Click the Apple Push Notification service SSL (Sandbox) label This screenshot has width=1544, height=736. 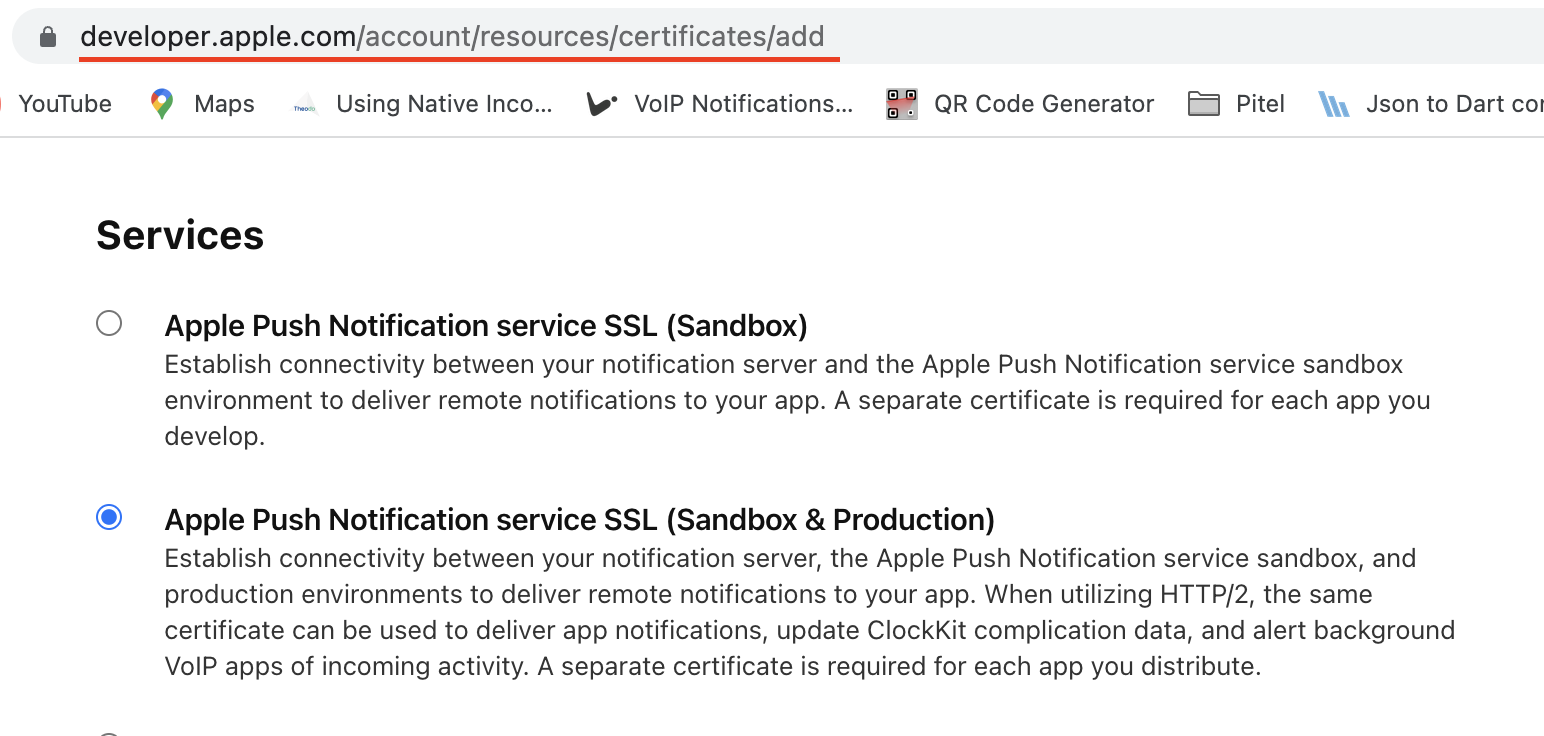pyautogui.click(x=486, y=326)
